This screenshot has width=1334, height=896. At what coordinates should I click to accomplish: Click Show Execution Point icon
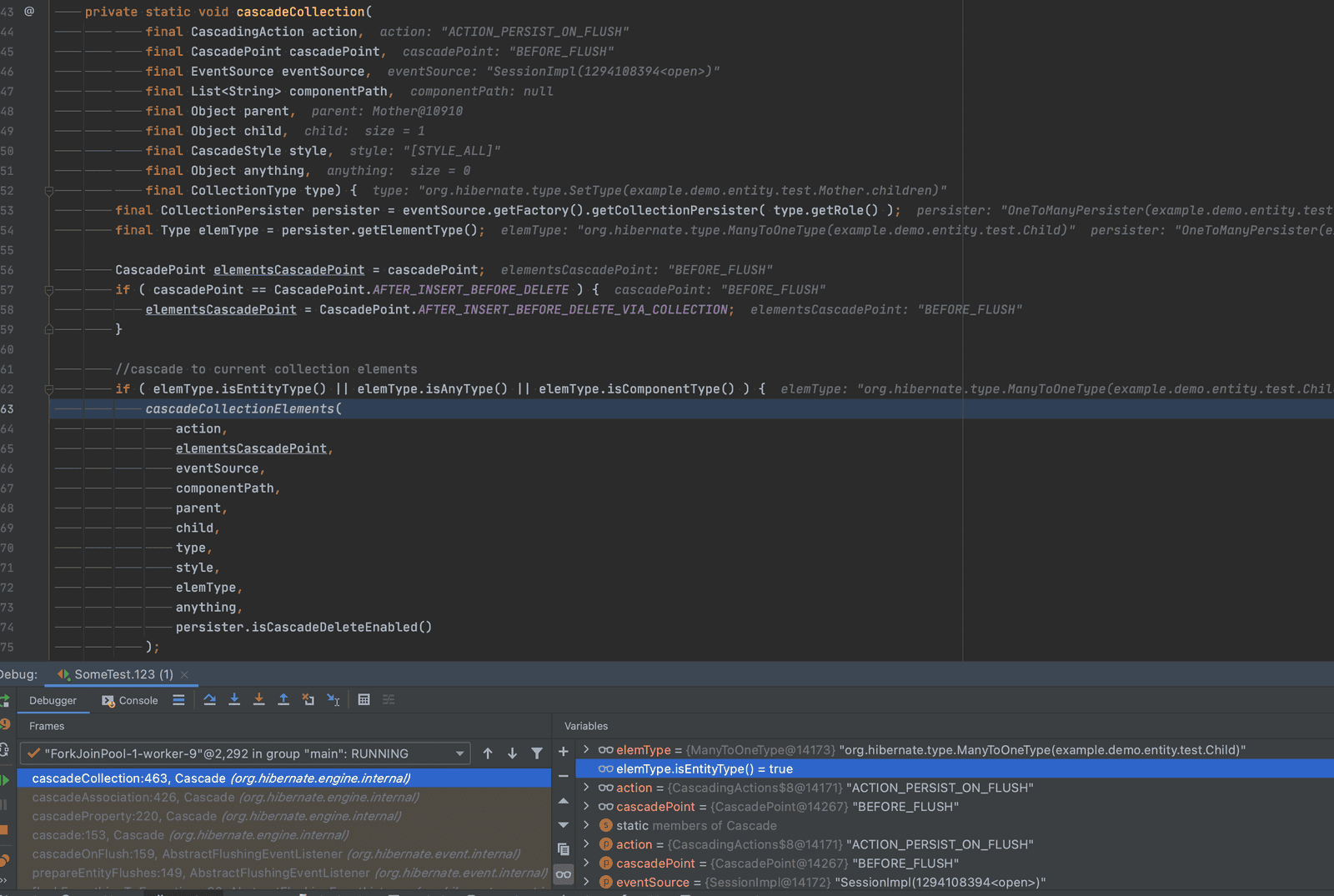[x=178, y=700]
